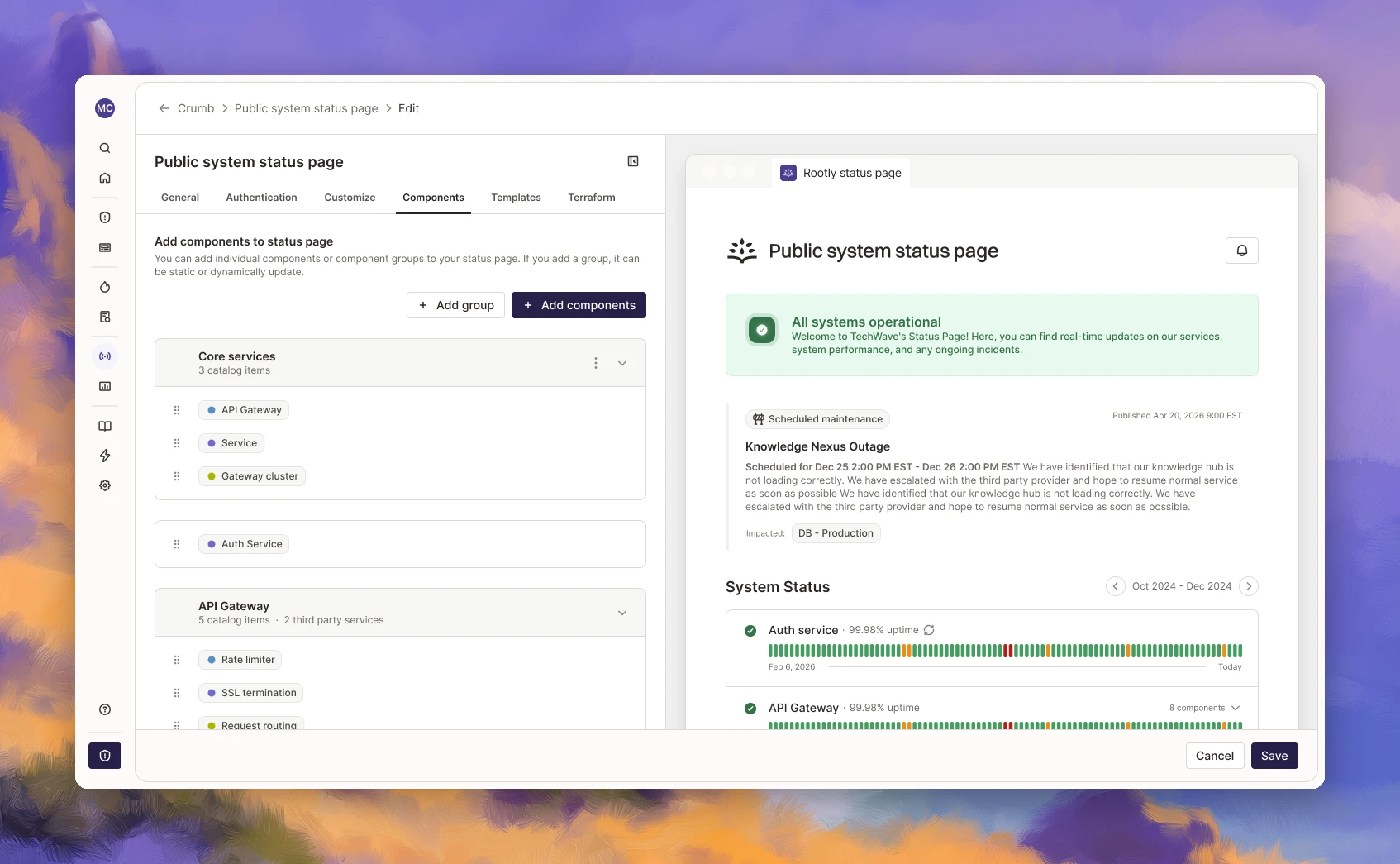Click refresh icon next to Auth service uptime
The image size is (1400, 864).
coord(929,630)
